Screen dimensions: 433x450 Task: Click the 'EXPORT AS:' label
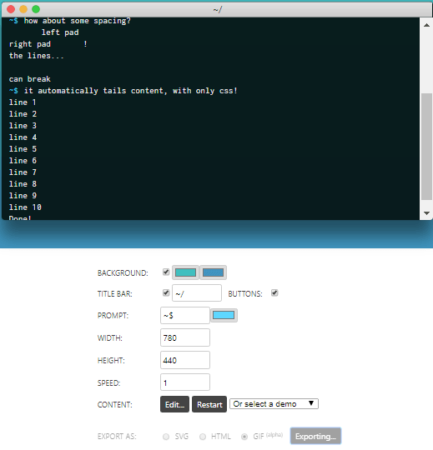coord(117,436)
